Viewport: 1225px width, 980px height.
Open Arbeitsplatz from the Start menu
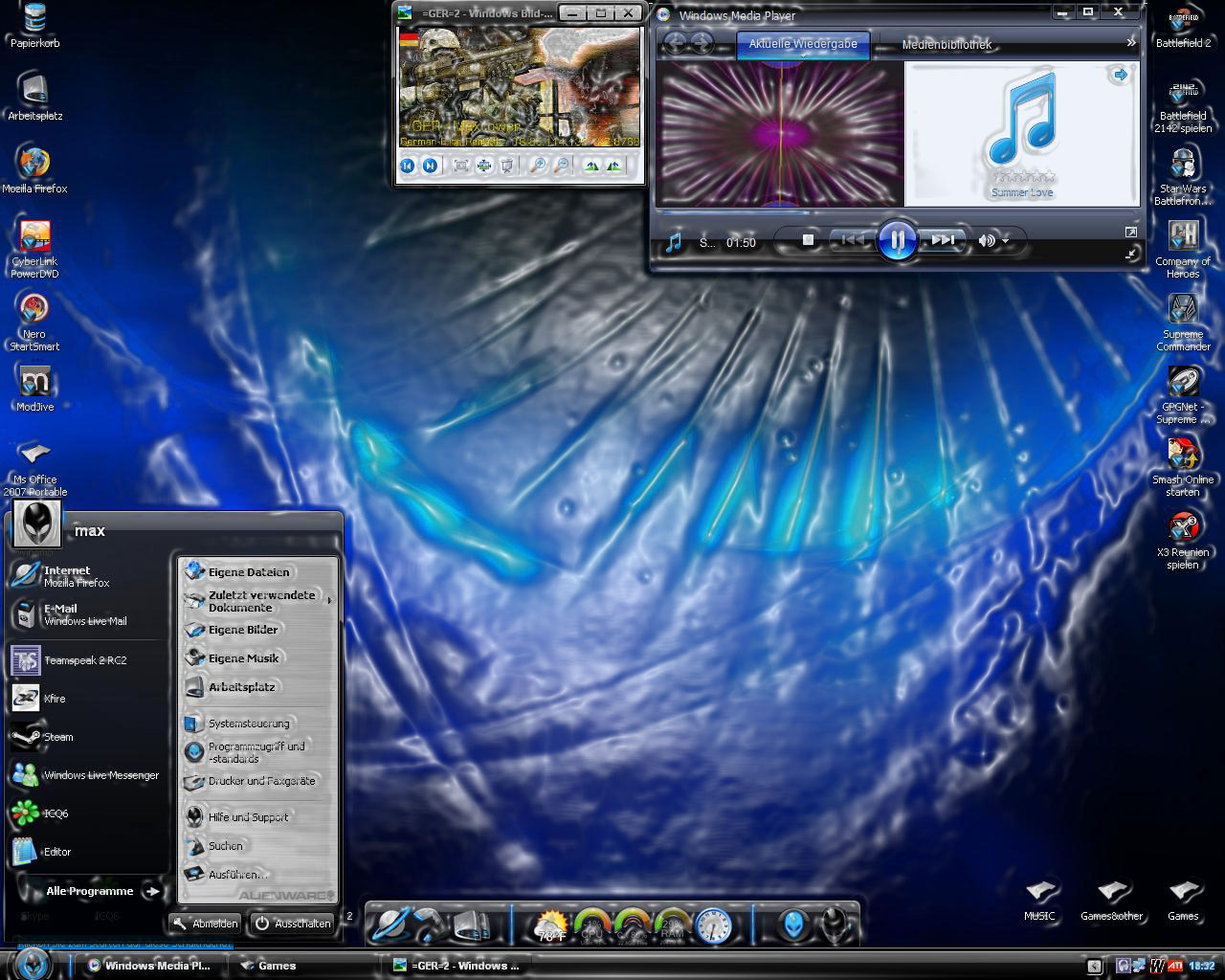click(258, 687)
